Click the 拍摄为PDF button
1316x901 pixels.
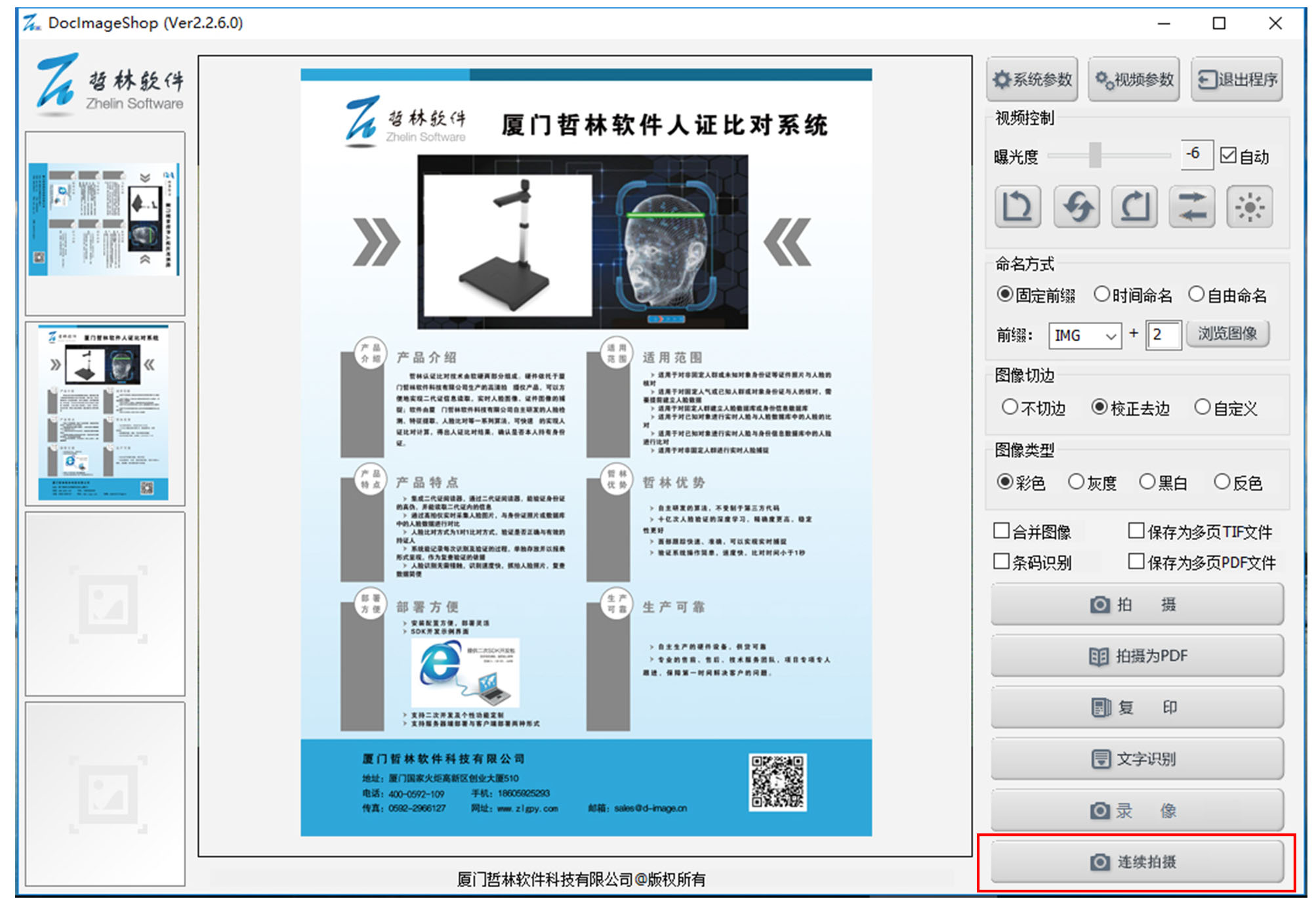[1137, 656]
